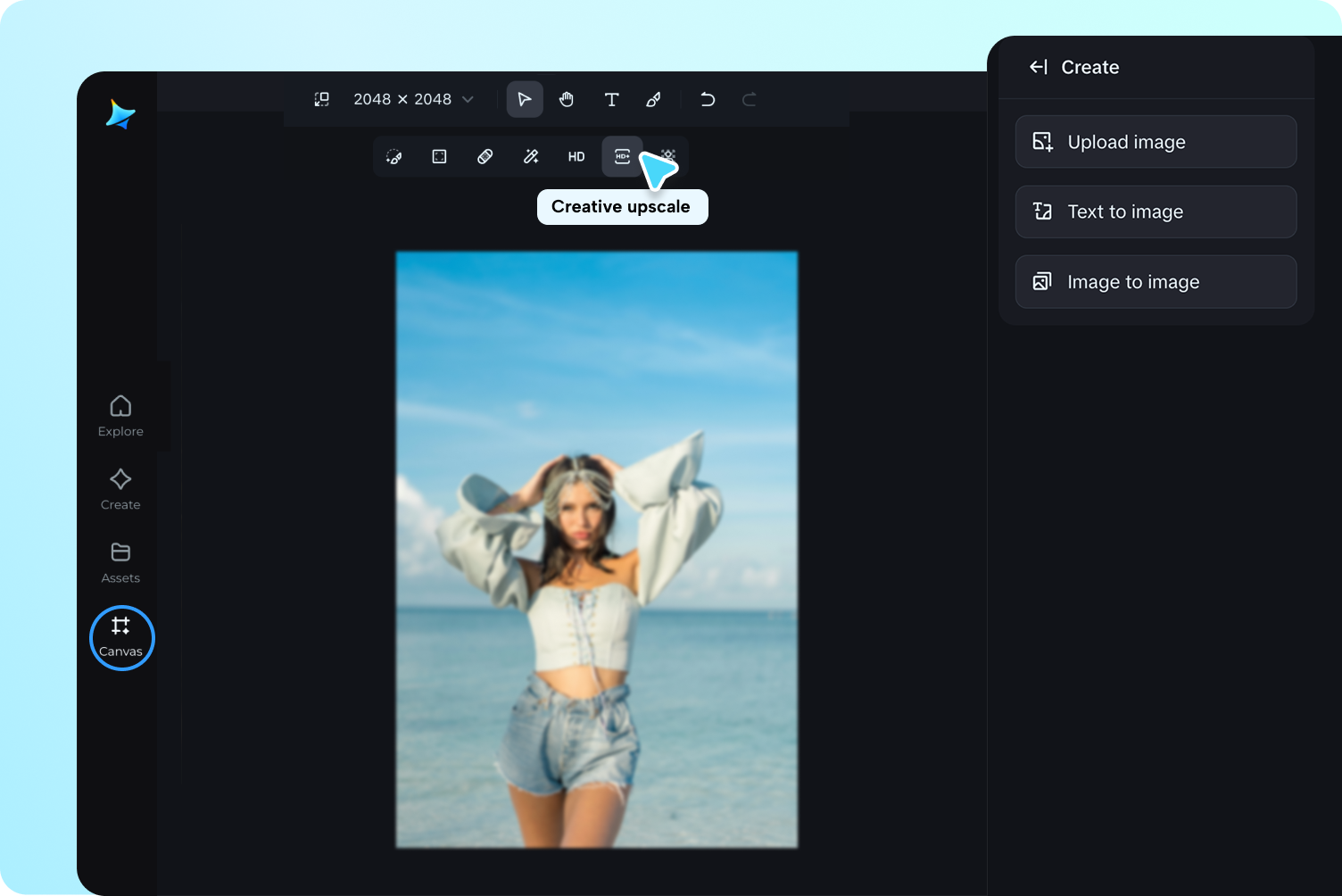Open the 2048 × 2048 size dropdown
Screen dimensions: 1342x896
(413, 99)
